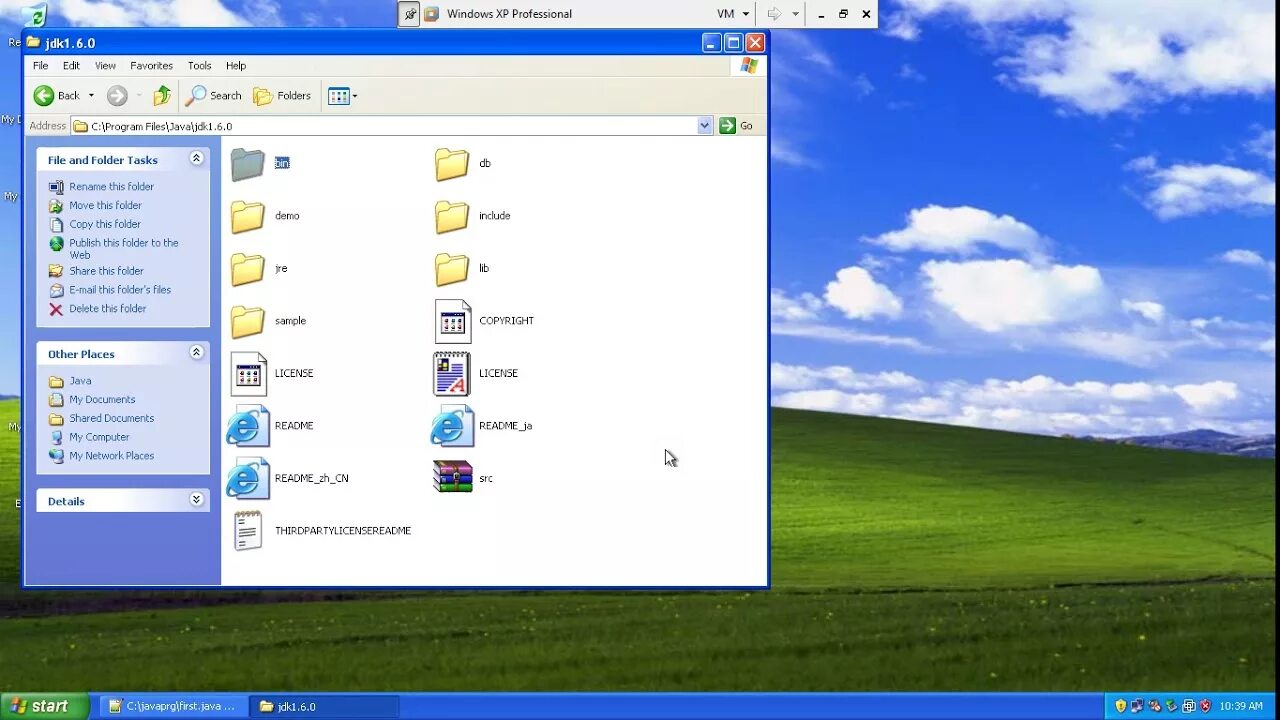Image resolution: width=1280 pixels, height=720 pixels.
Task: Click Delete this folder link
Action: coord(107,309)
